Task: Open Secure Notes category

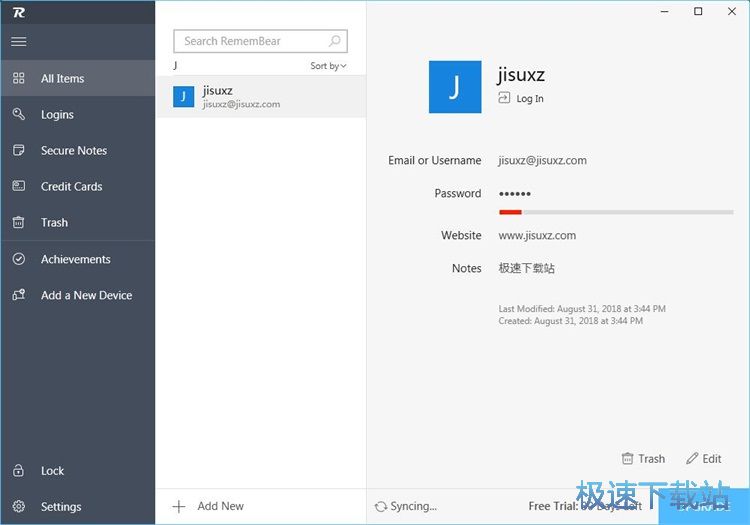Action: click(78, 150)
